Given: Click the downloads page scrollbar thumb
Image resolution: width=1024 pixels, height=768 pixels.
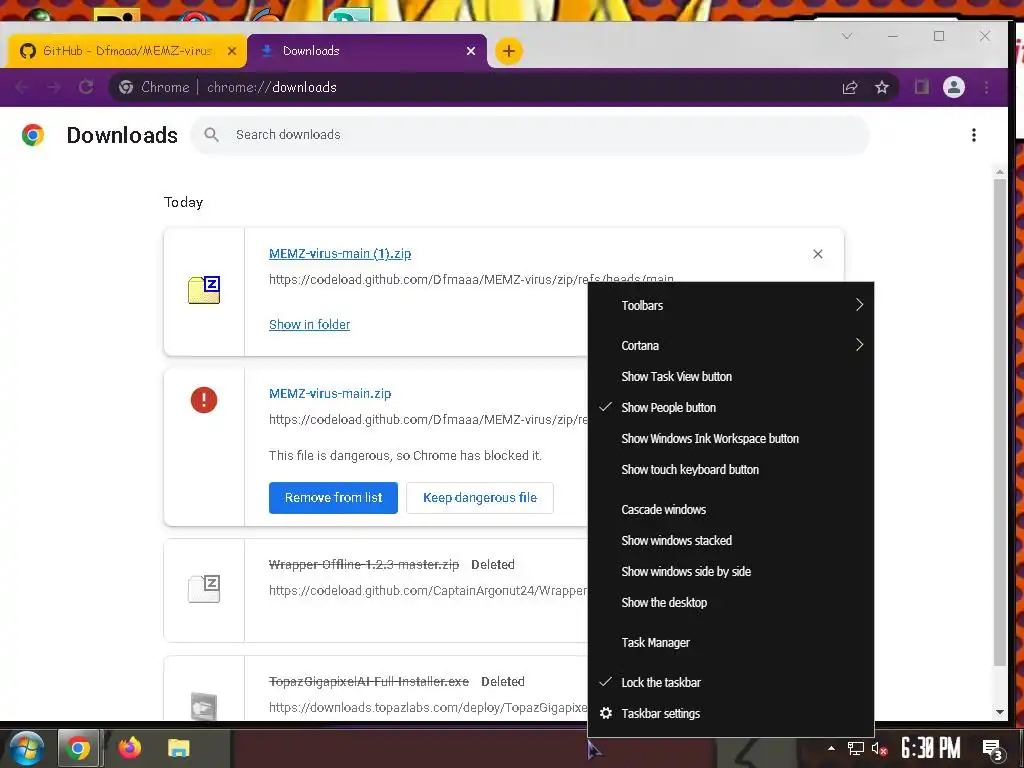Looking at the screenshot, I should tap(1000, 422).
